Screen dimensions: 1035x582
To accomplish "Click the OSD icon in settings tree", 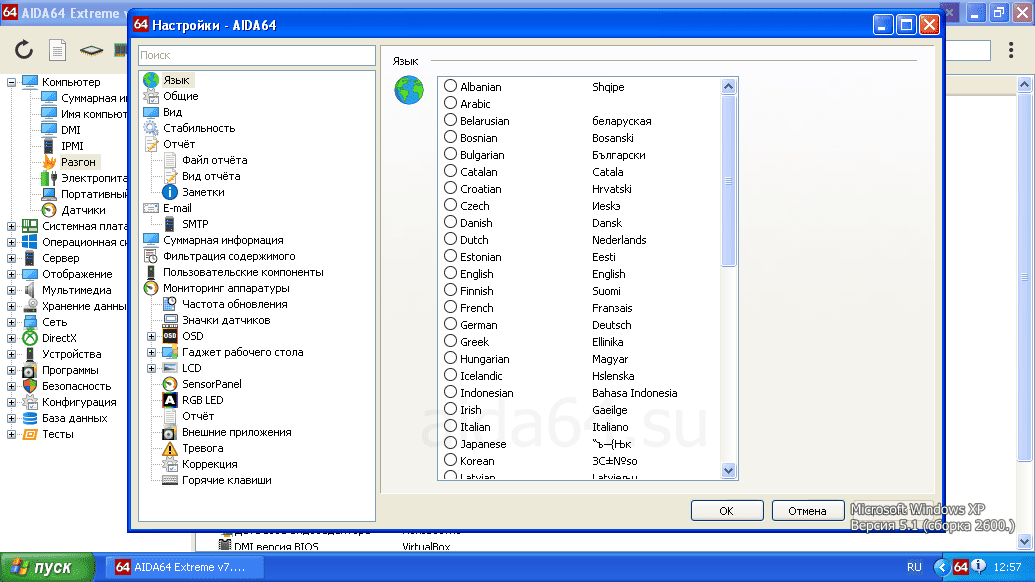I will coord(170,336).
